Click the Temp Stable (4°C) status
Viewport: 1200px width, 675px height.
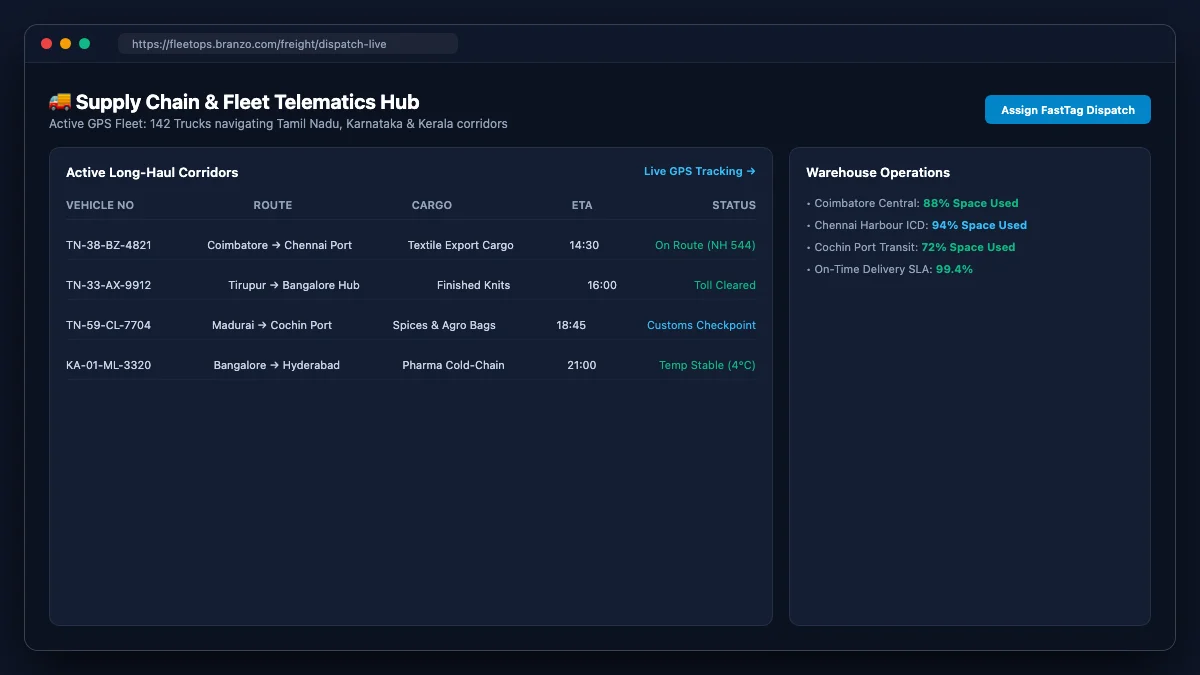[x=707, y=365]
